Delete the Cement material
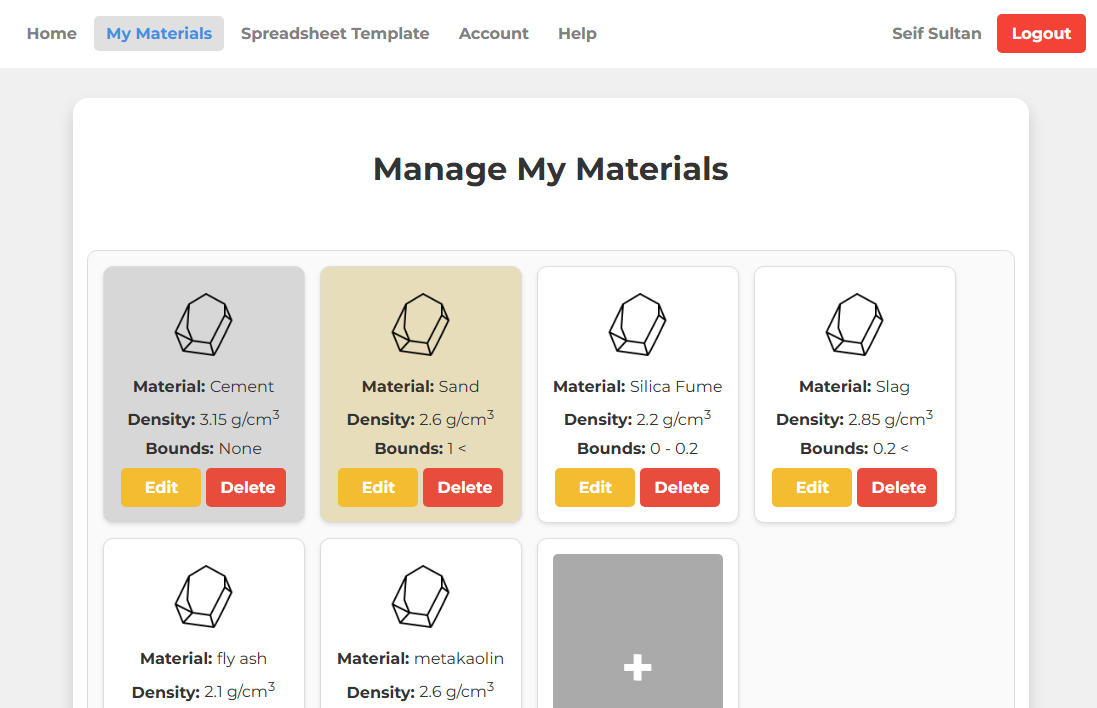Image resolution: width=1097 pixels, height=708 pixels. tap(247, 488)
